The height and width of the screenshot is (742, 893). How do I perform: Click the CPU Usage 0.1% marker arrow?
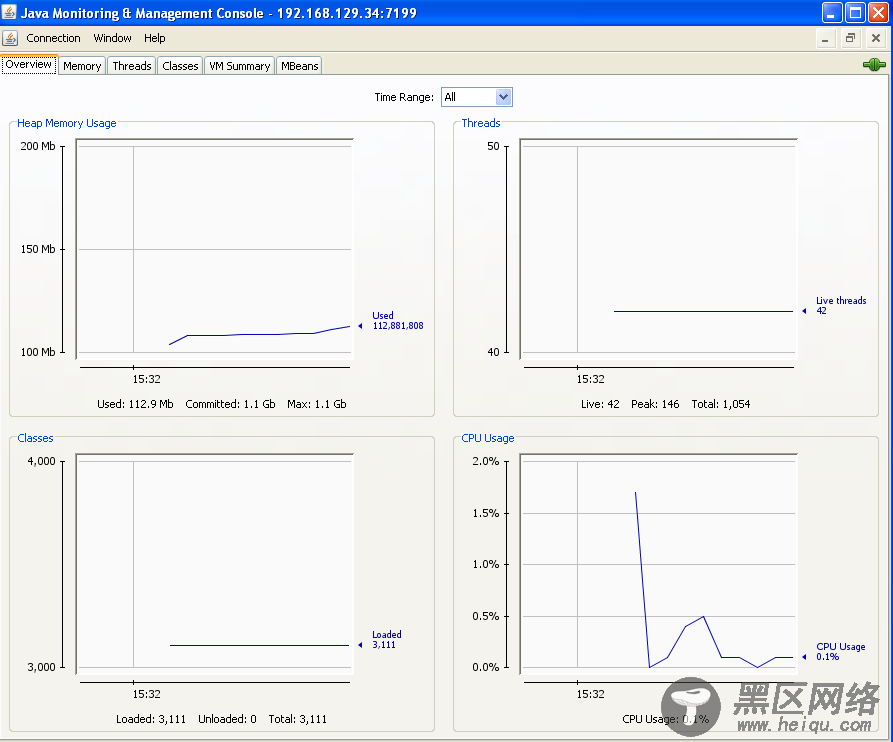804,657
